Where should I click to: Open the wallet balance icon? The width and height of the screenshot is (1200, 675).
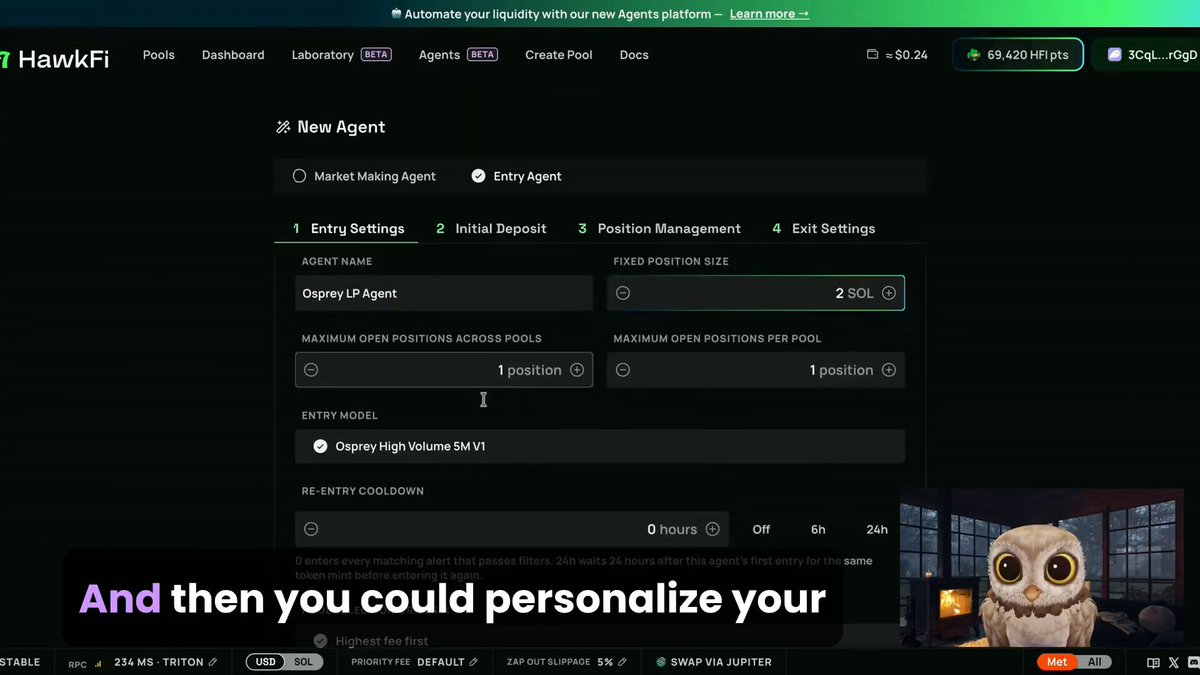[872, 55]
